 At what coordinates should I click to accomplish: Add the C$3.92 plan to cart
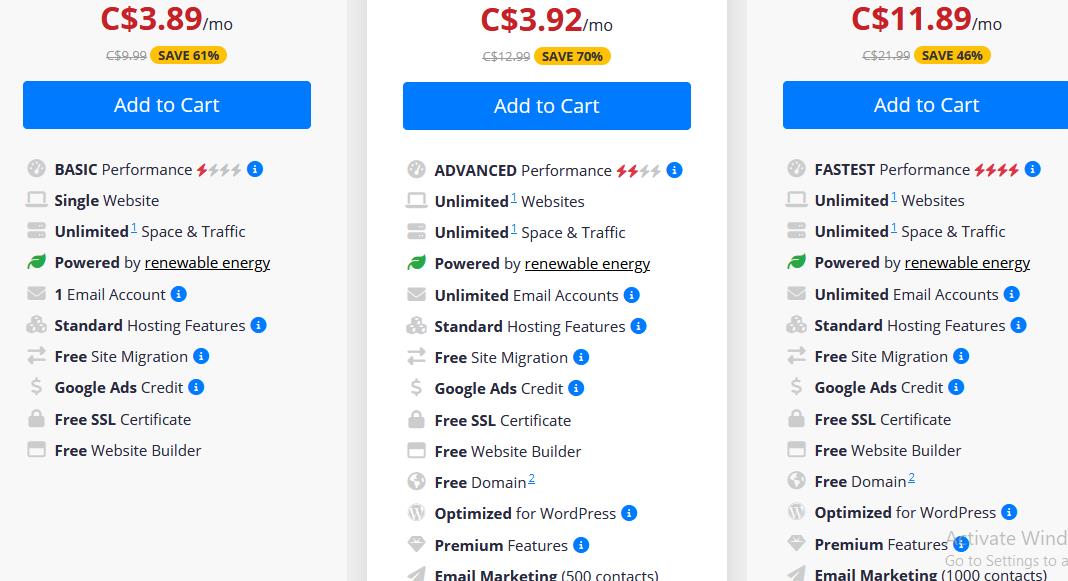pos(547,106)
